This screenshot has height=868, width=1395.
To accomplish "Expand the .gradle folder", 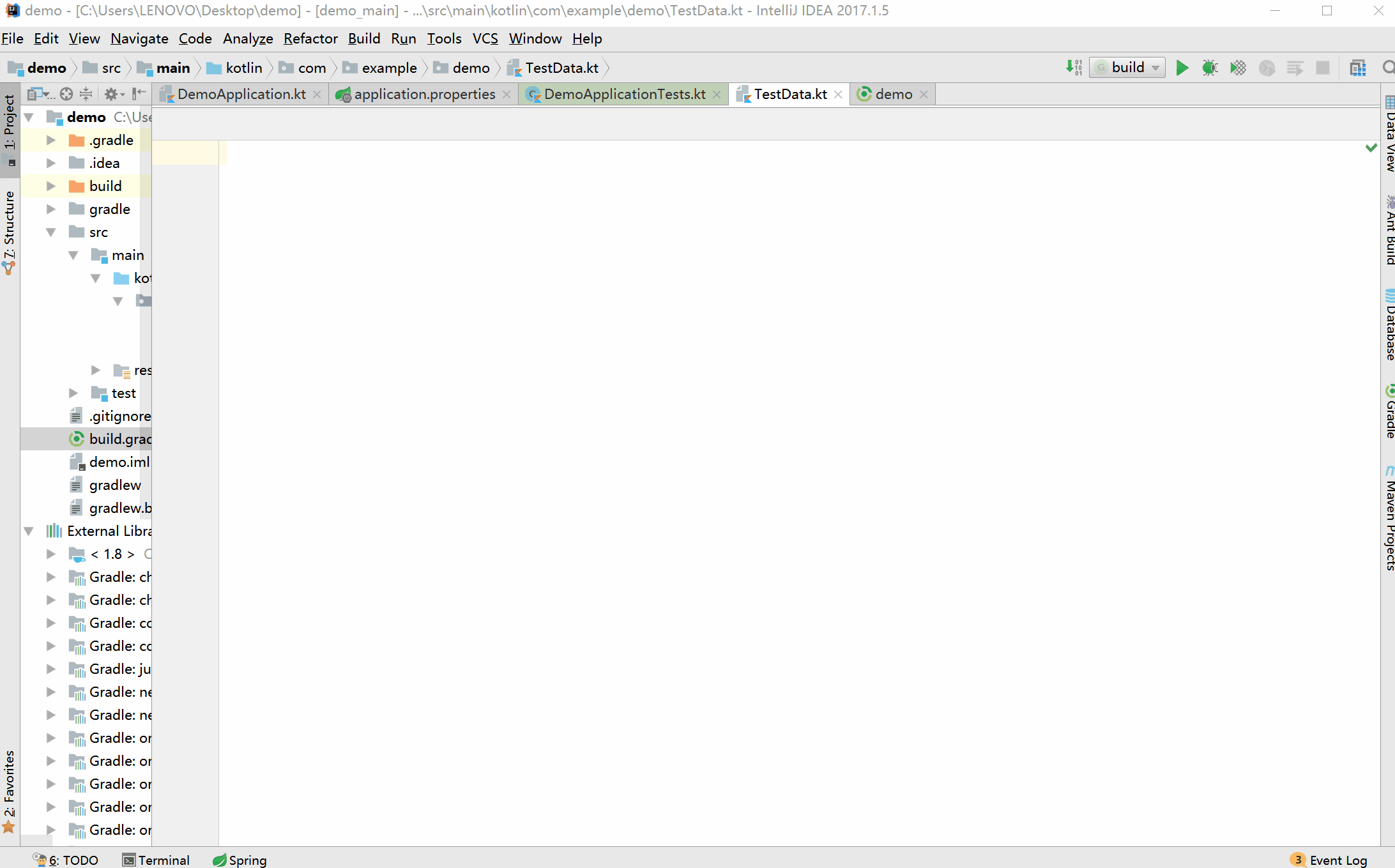I will tap(51, 141).
